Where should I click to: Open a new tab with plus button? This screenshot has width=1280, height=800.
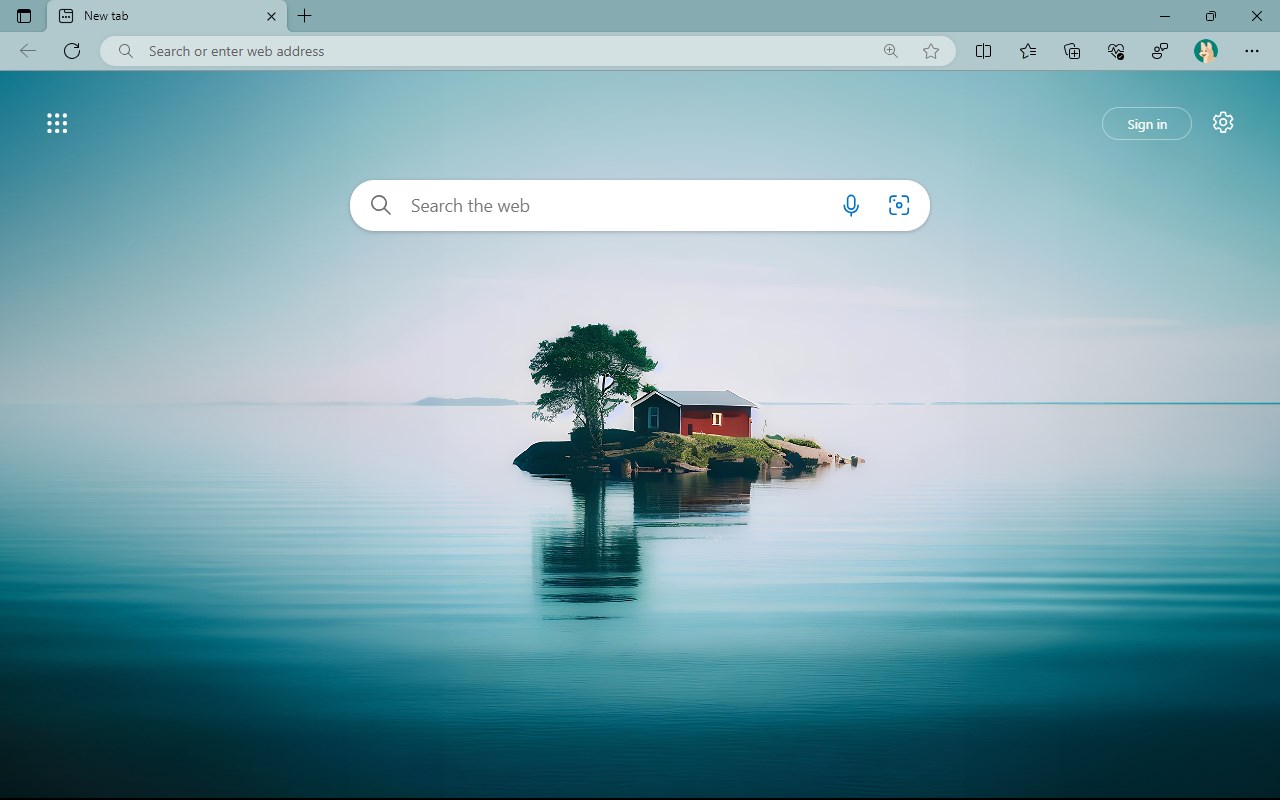click(x=305, y=16)
